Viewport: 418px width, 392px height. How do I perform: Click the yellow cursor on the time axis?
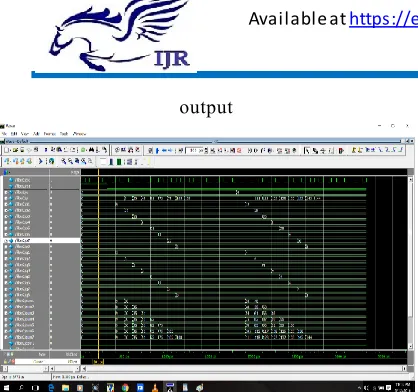pyautogui.click(x=98, y=361)
